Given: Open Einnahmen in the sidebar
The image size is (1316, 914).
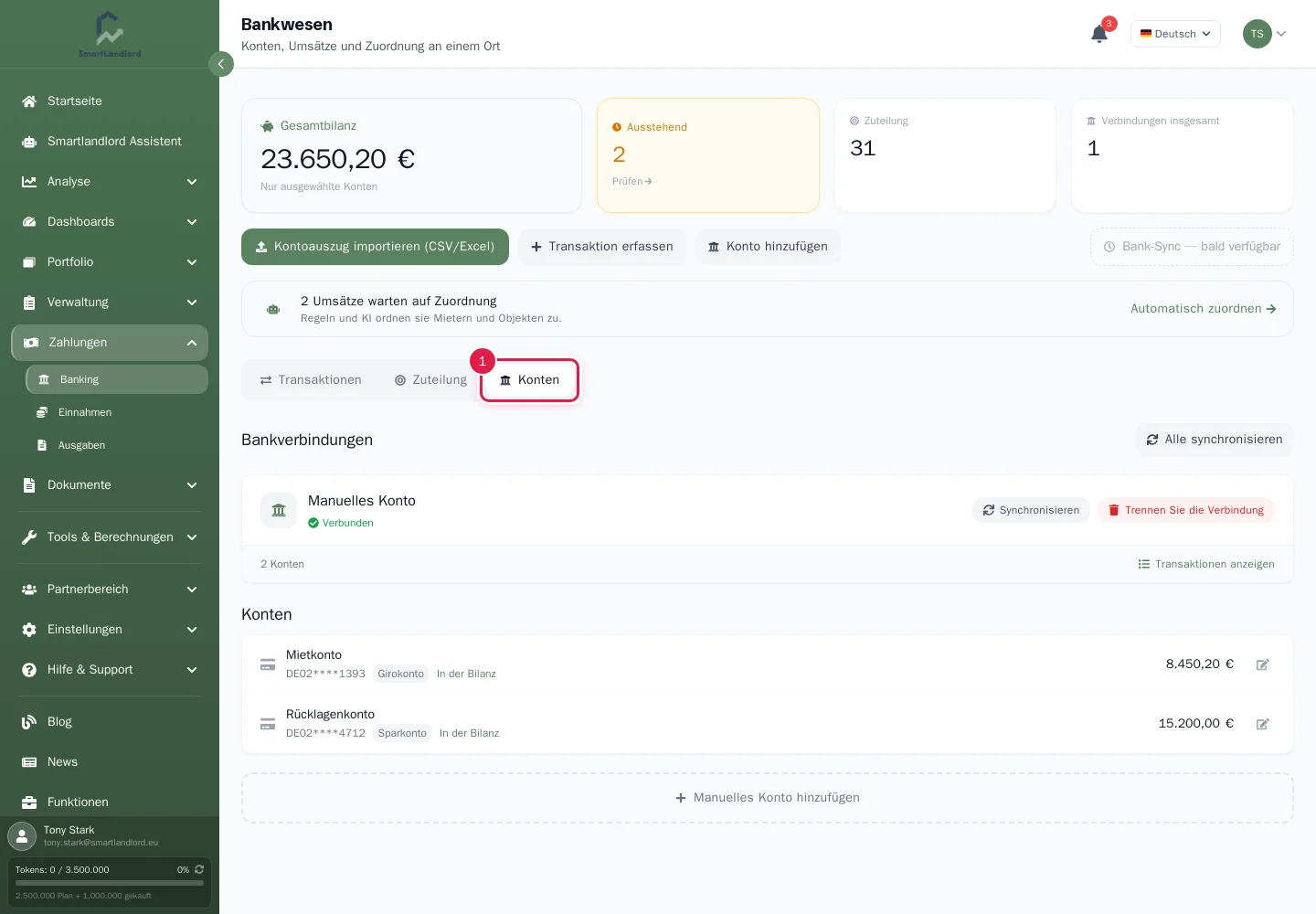Looking at the screenshot, I should click(117, 412).
